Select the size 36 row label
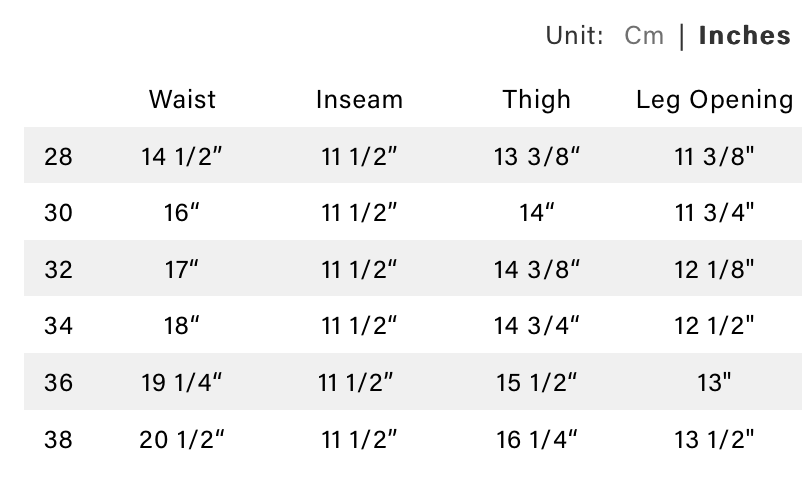Viewport: 802px width, 480px height. [59, 382]
